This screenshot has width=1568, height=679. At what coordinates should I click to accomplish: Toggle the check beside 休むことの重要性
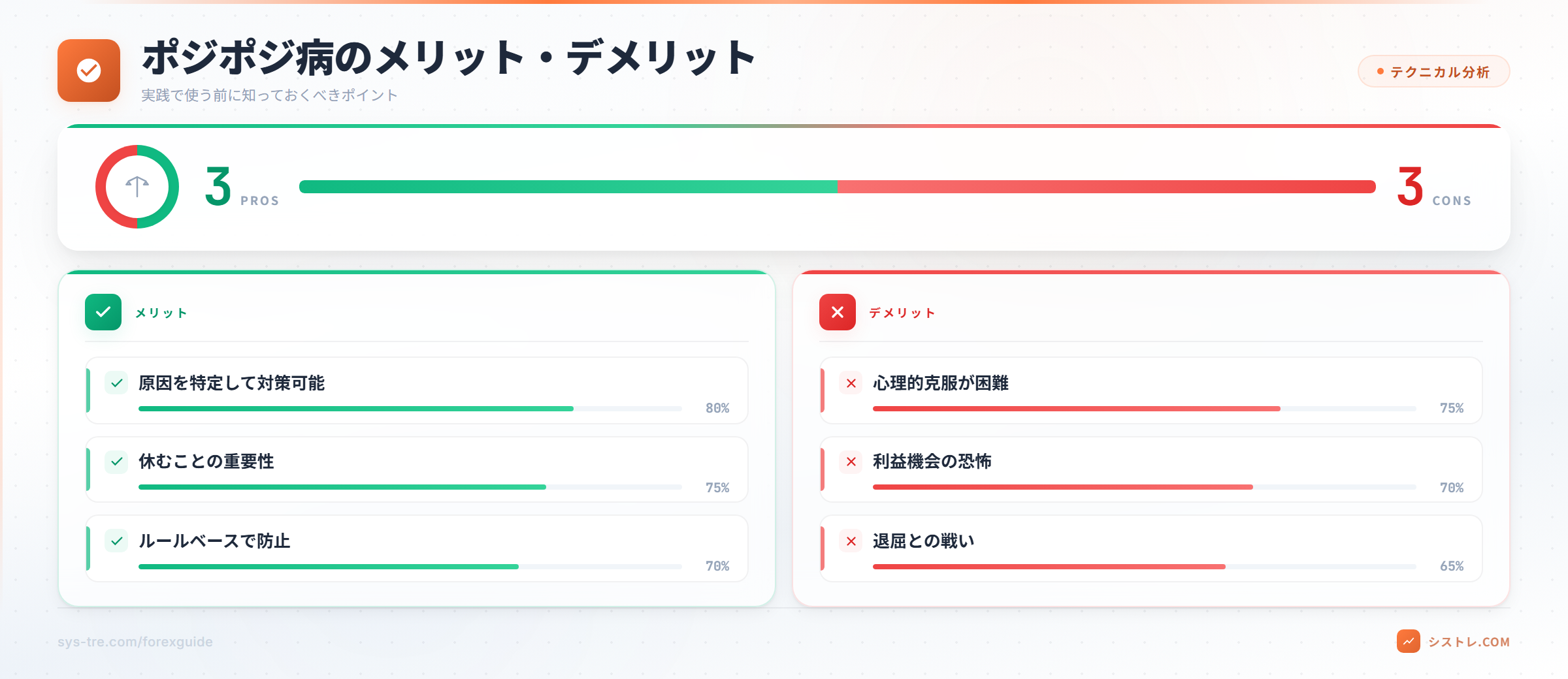click(x=117, y=462)
